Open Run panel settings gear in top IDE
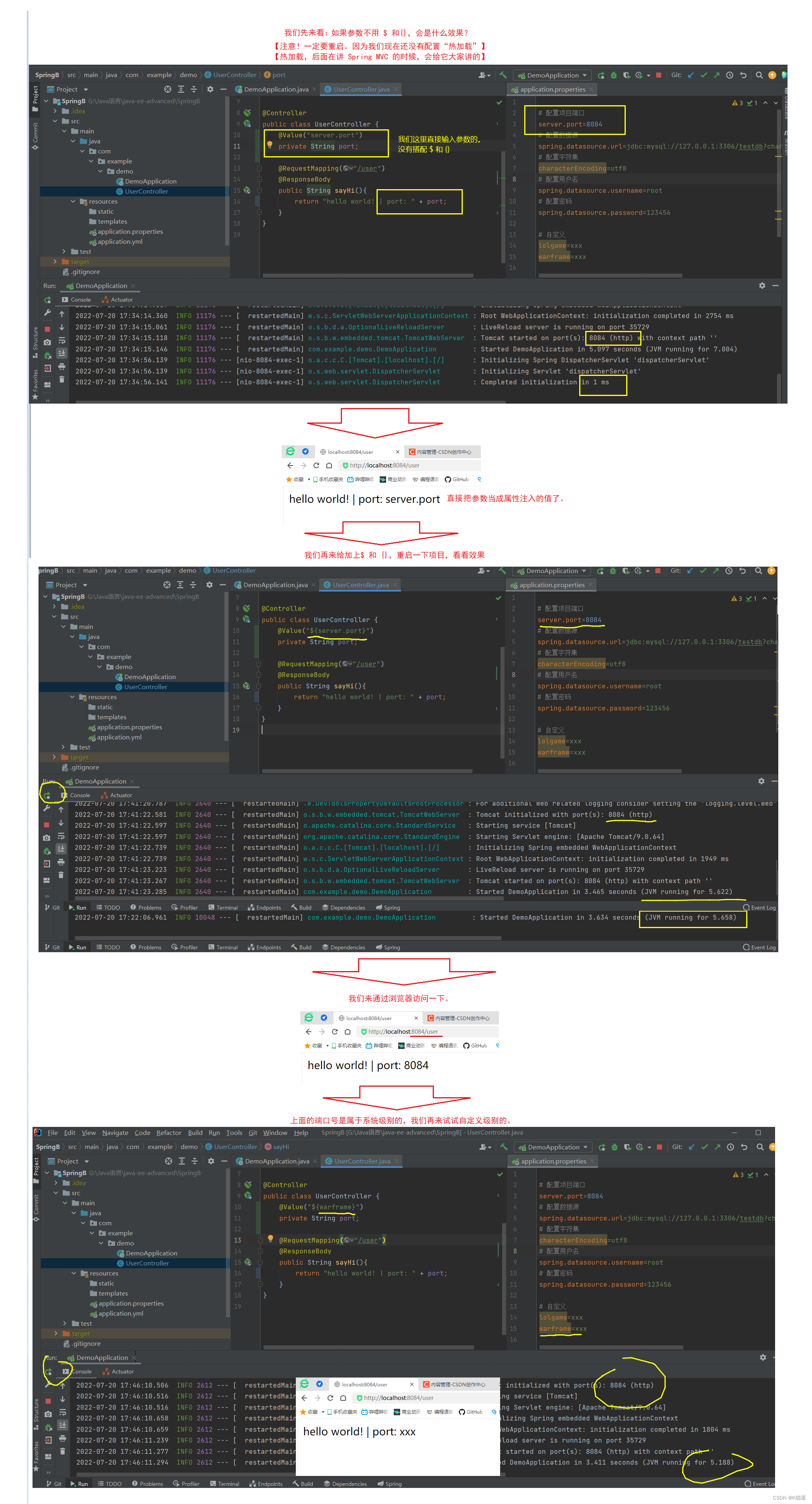Image resolution: width=812 pixels, height=1504 pixels. 762,286
